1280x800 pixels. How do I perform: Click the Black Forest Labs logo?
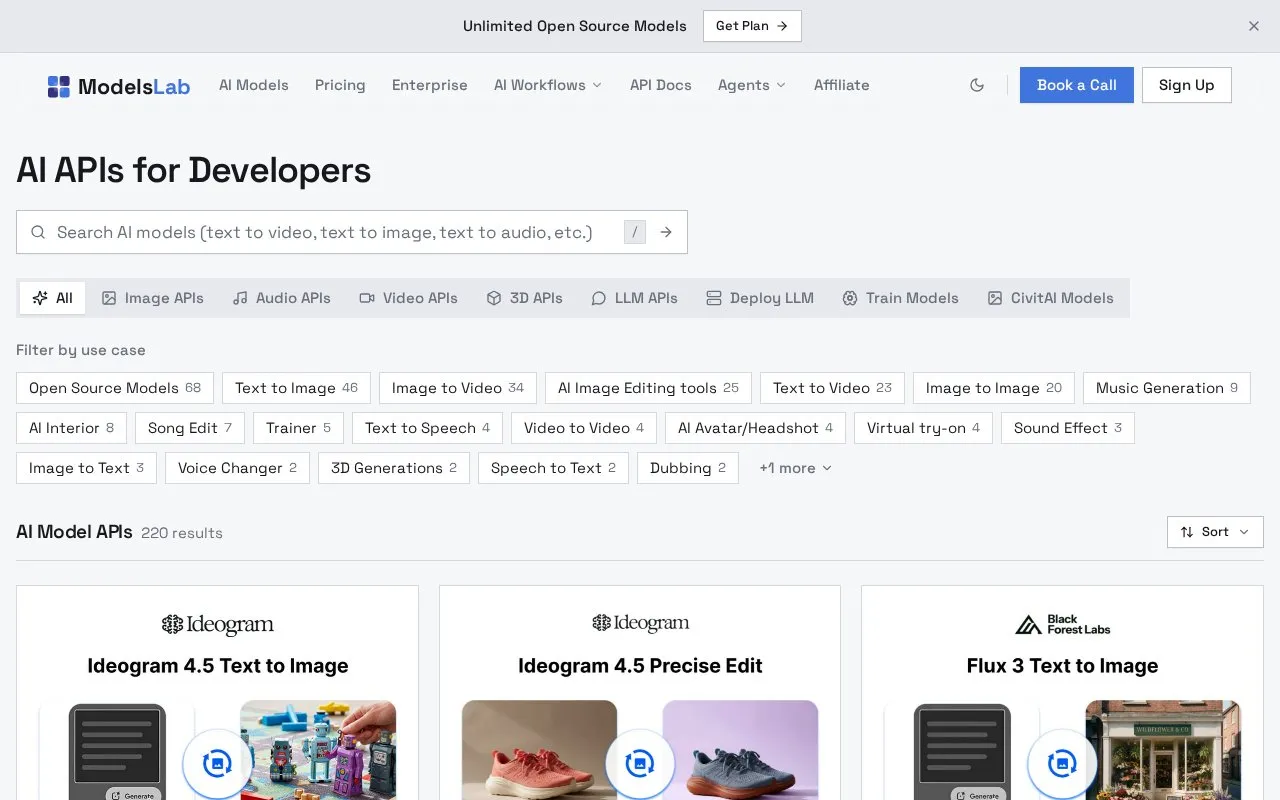pos(1062,625)
